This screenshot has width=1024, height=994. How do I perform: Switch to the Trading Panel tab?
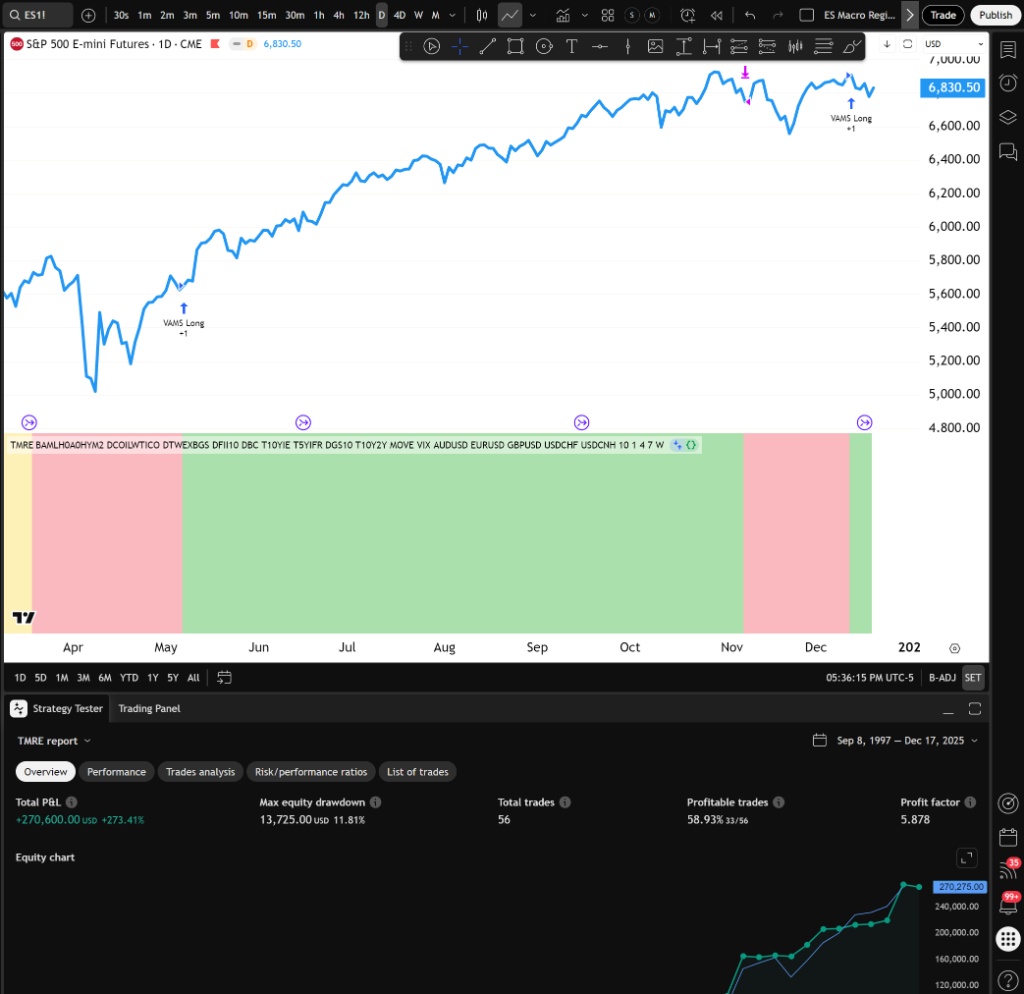(149, 708)
